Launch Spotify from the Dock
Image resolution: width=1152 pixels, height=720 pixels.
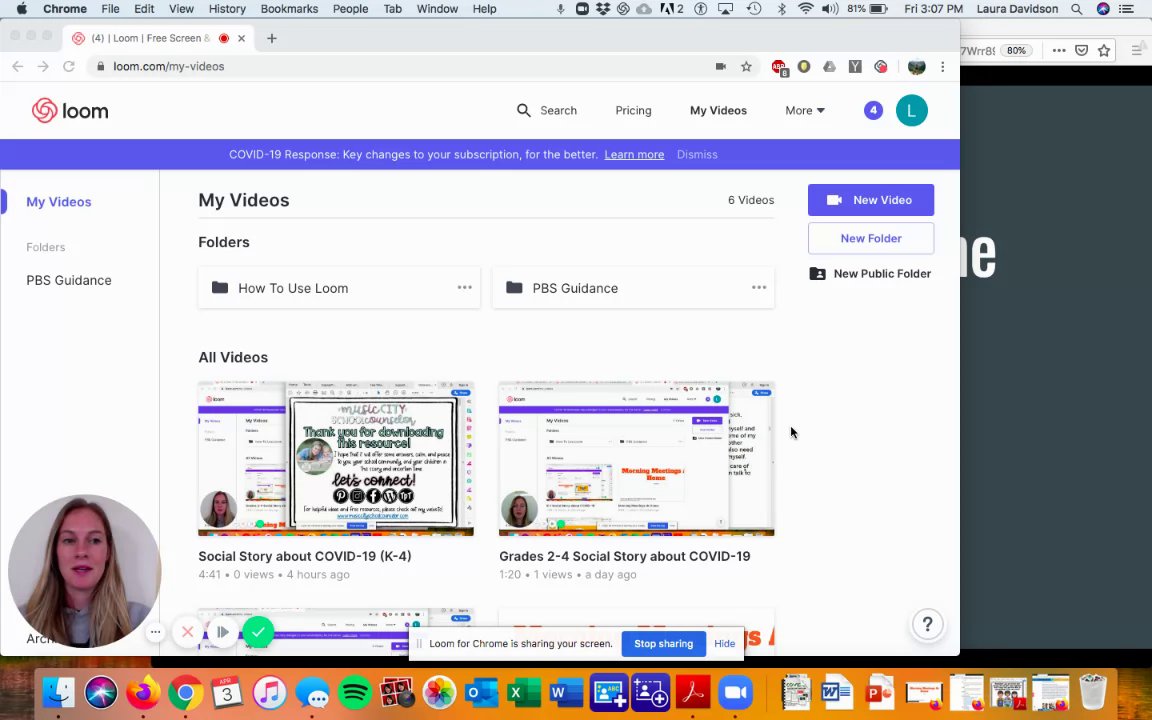coord(355,693)
